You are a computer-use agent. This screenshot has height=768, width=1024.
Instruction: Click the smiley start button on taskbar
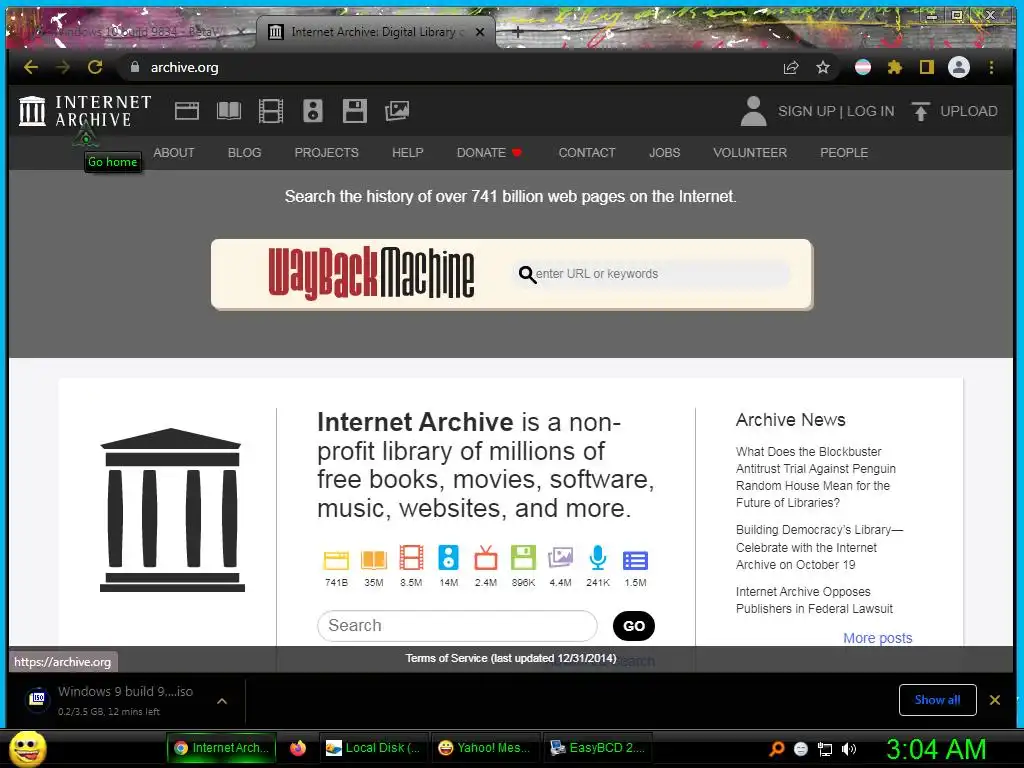coord(27,748)
